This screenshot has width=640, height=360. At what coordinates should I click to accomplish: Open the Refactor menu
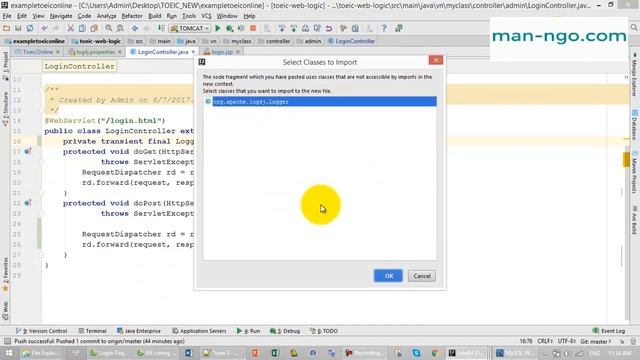pyautogui.click(x=132, y=16)
